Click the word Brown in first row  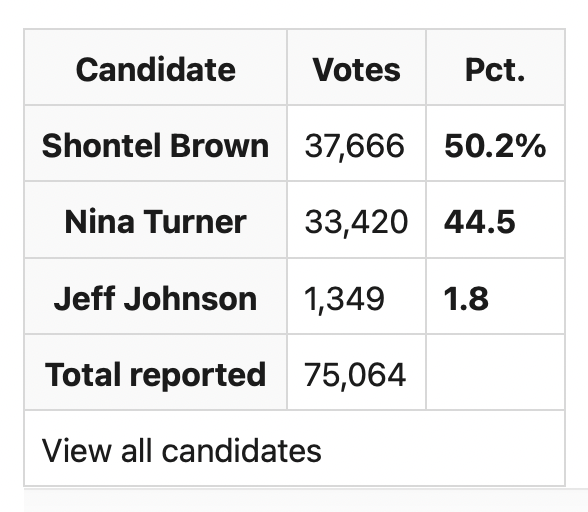(x=220, y=146)
